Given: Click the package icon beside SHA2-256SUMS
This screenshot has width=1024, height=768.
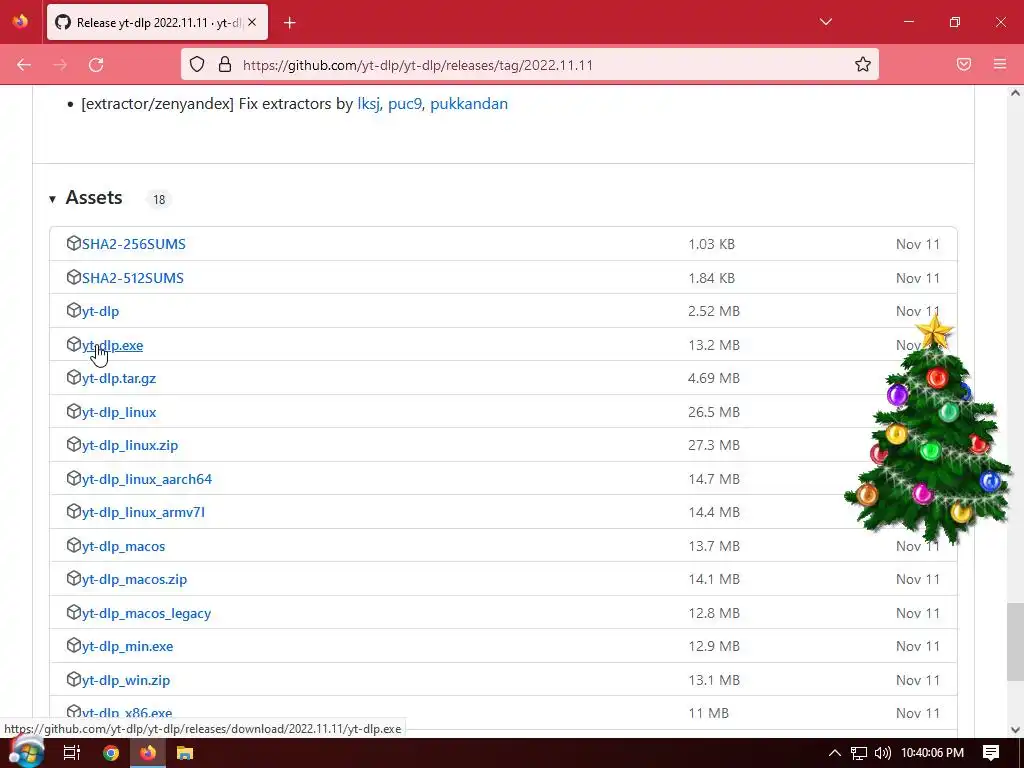Looking at the screenshot, I should 73,243.
